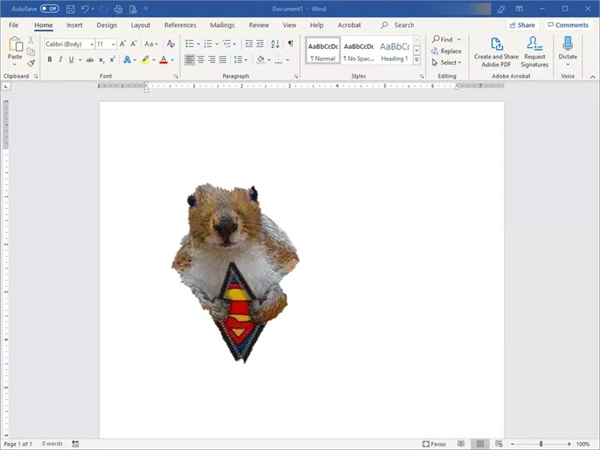Toggle Underline formatting

(71, 60)
